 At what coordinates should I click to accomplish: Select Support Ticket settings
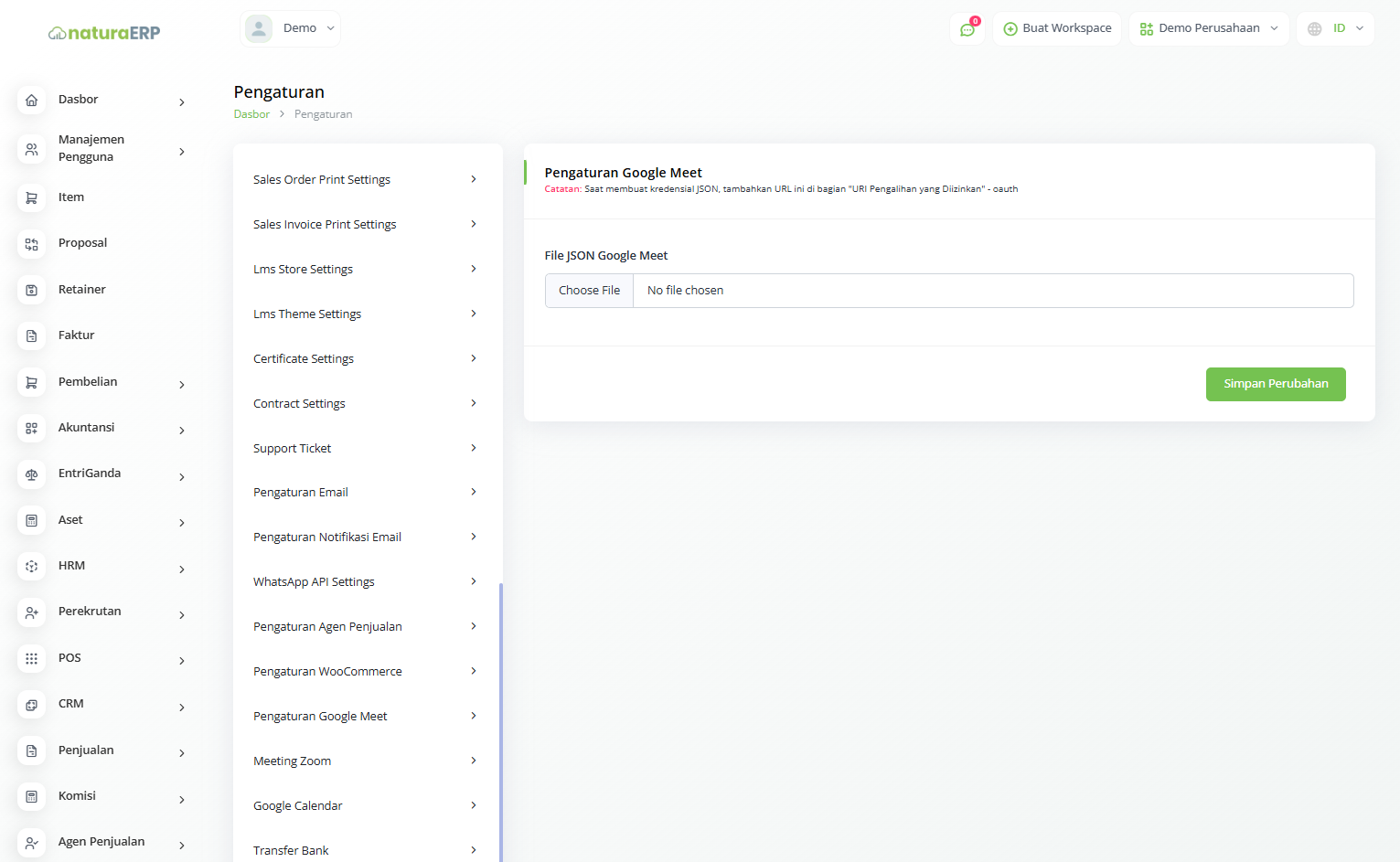click(366, 448)
